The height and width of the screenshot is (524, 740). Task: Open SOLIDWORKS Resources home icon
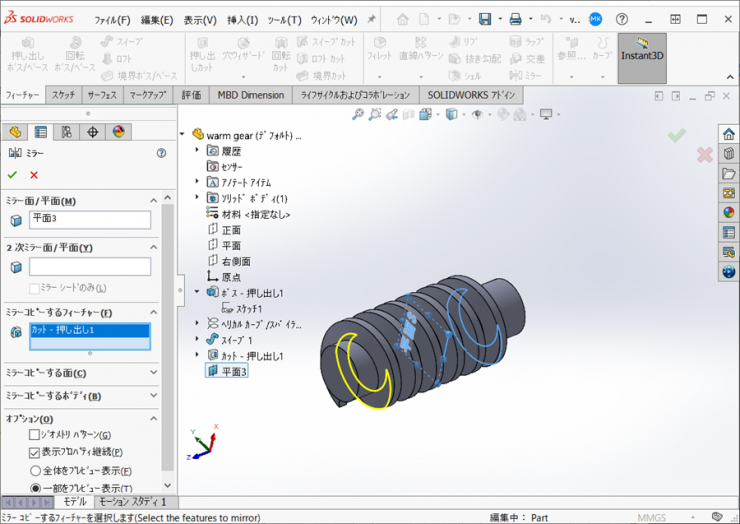[729, 135]
